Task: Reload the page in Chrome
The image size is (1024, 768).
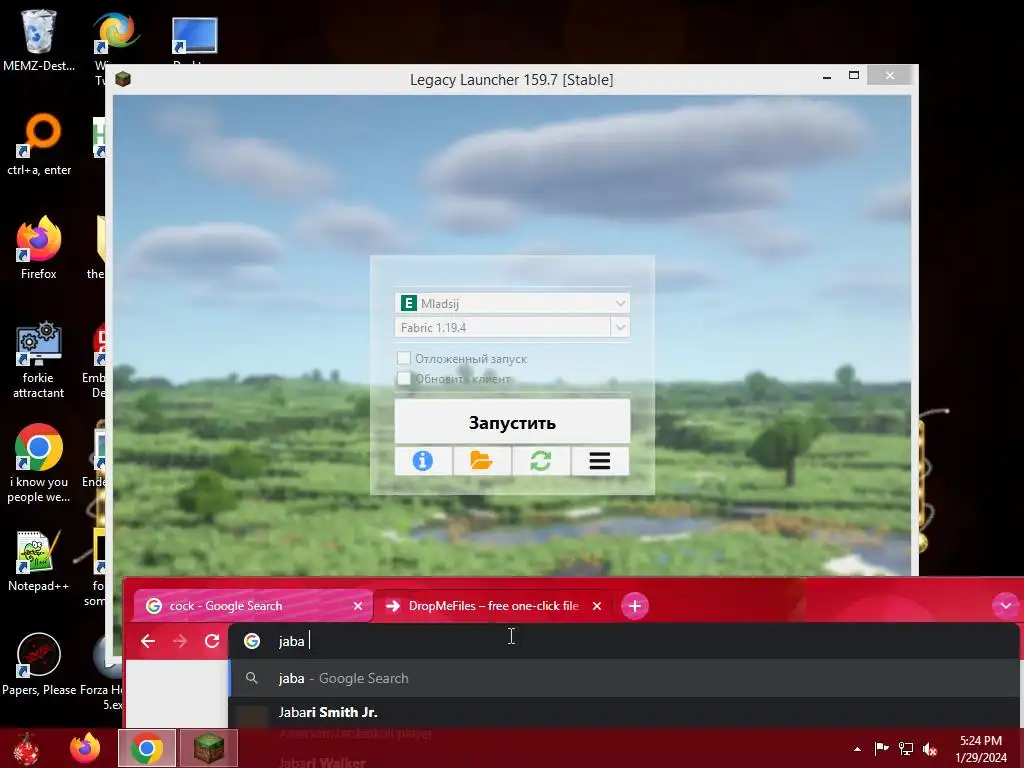Action: 212,641
